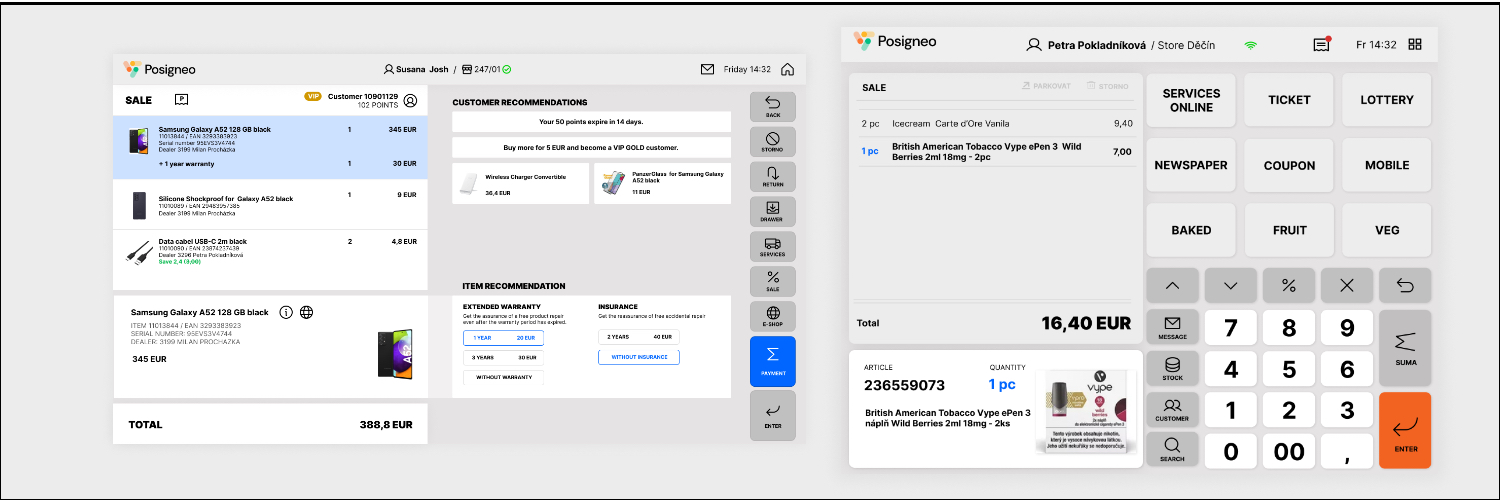Select Icecream Carte d'Ore Vanila line
The image size is (1500, 500).
coord(997,124)
